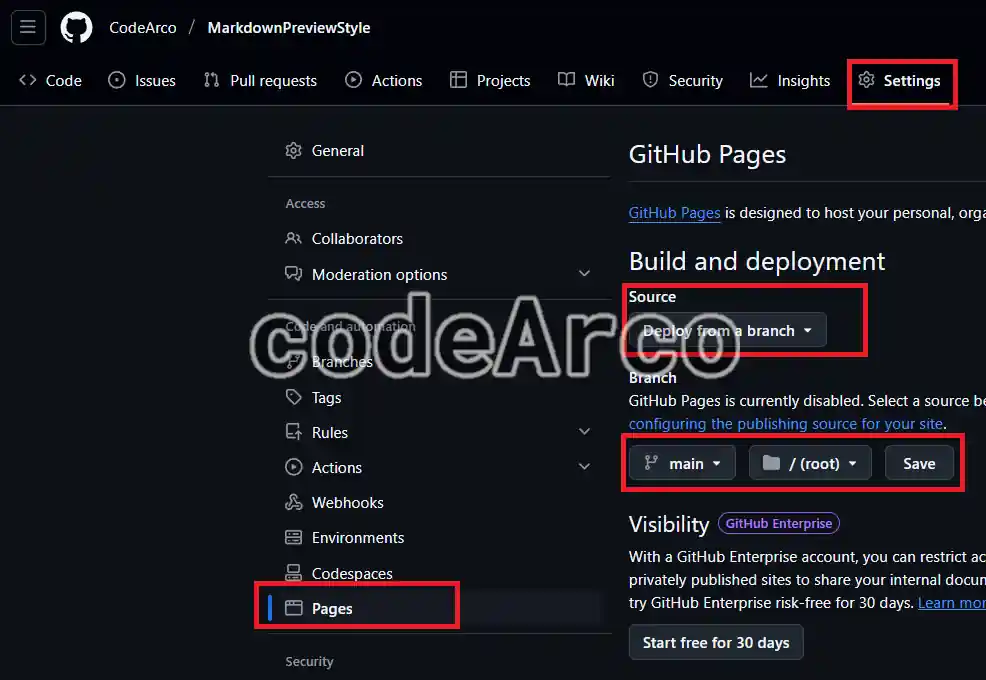Open the Settings tab

899,81
